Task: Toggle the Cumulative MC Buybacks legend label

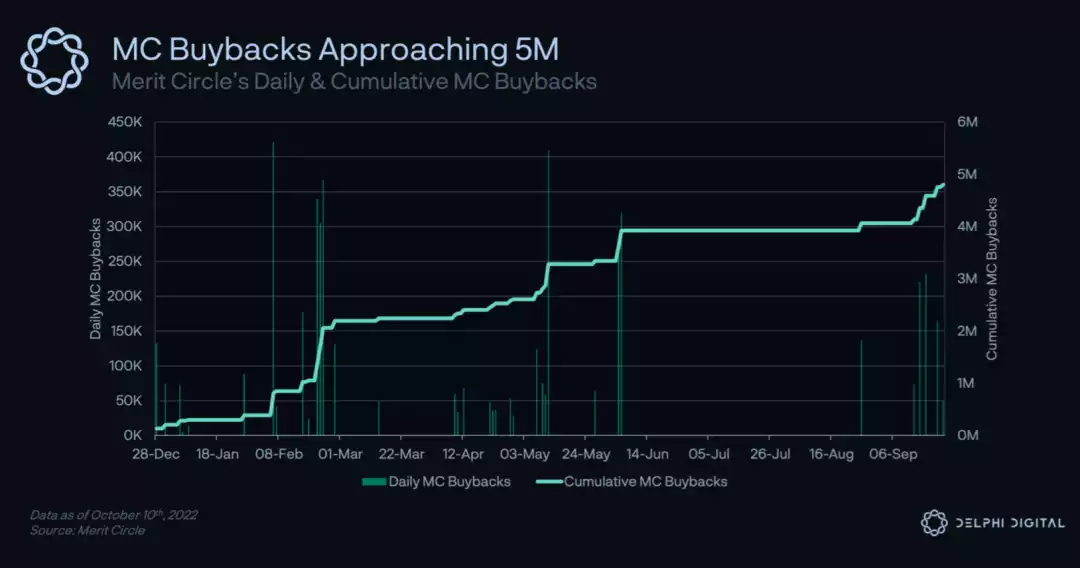Action: tap(645, 482)
